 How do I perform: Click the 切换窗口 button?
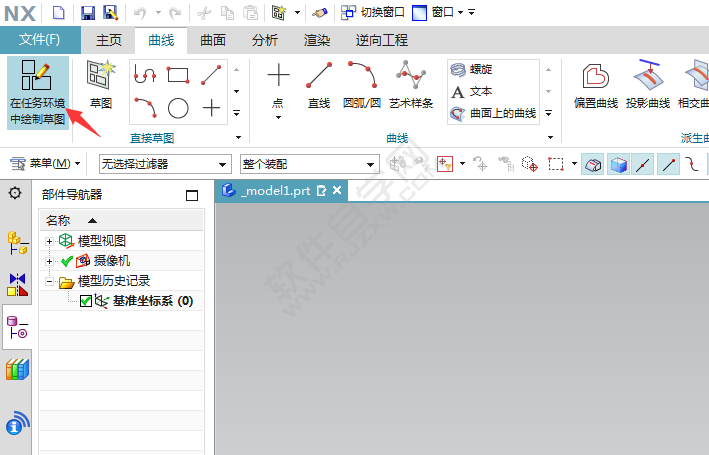coord(373,12)
